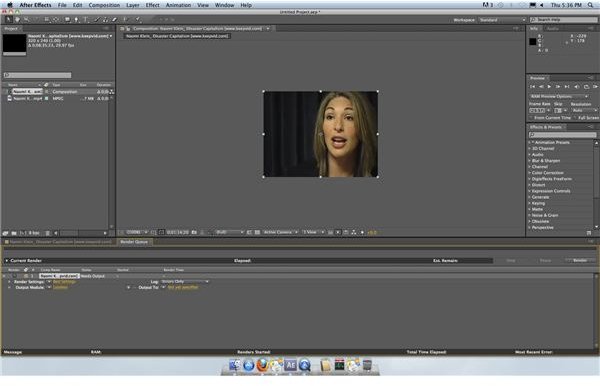Viewport: 600px width, 386px height.
Task: Open Finder from the Dock
Action: [x=235, y=365]
